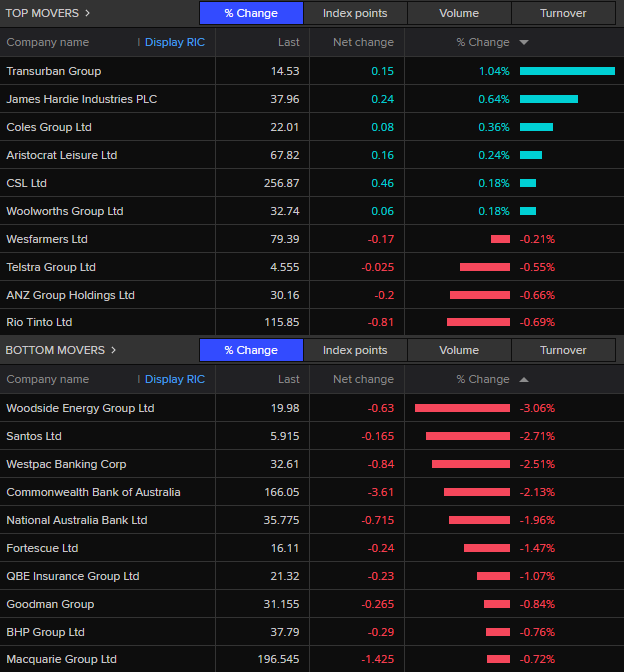Viewport: 624px width, 672px height.
Task: Open BHP Group Ltd
Action: tap(45, 632)
